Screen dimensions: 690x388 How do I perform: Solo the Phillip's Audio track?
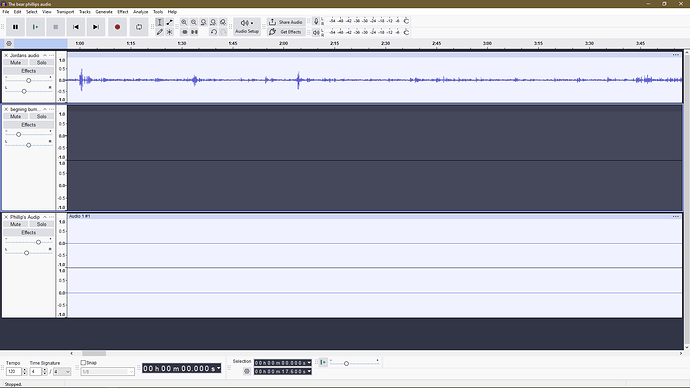41,224
